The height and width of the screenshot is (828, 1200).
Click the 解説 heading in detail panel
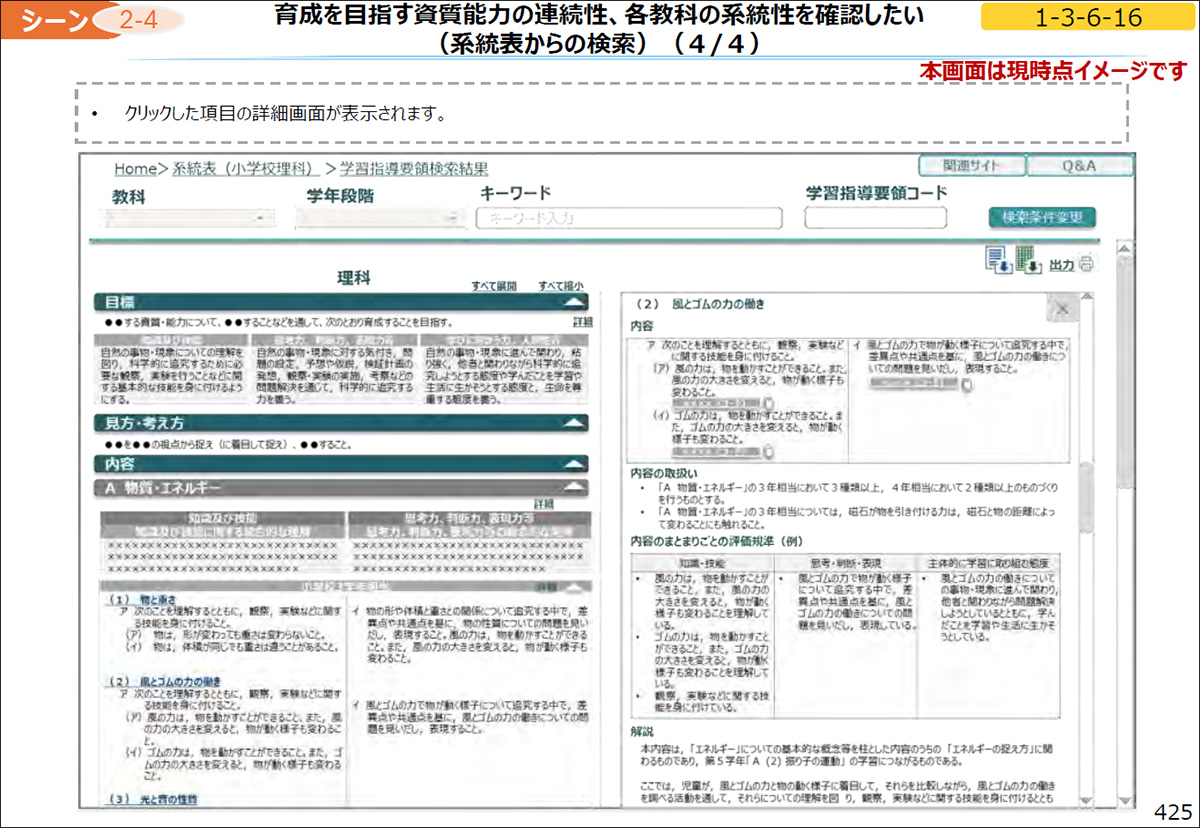pos(641,731)
